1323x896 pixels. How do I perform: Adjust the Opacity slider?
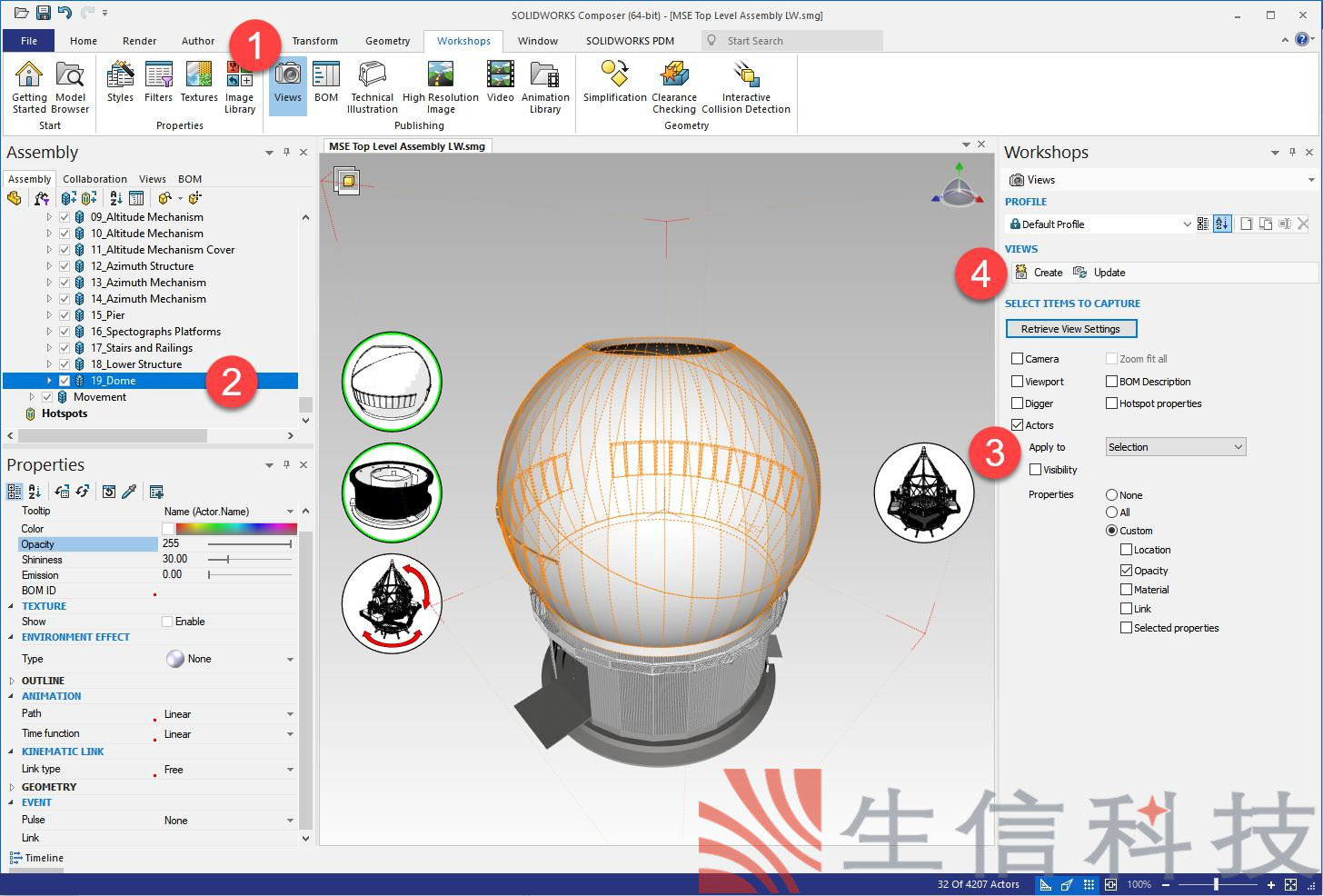click(x=249, y=543)
